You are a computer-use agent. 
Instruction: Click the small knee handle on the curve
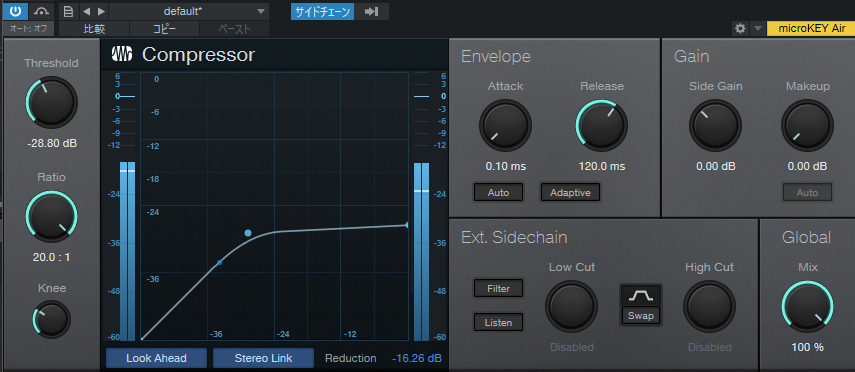tap(219, 262)
